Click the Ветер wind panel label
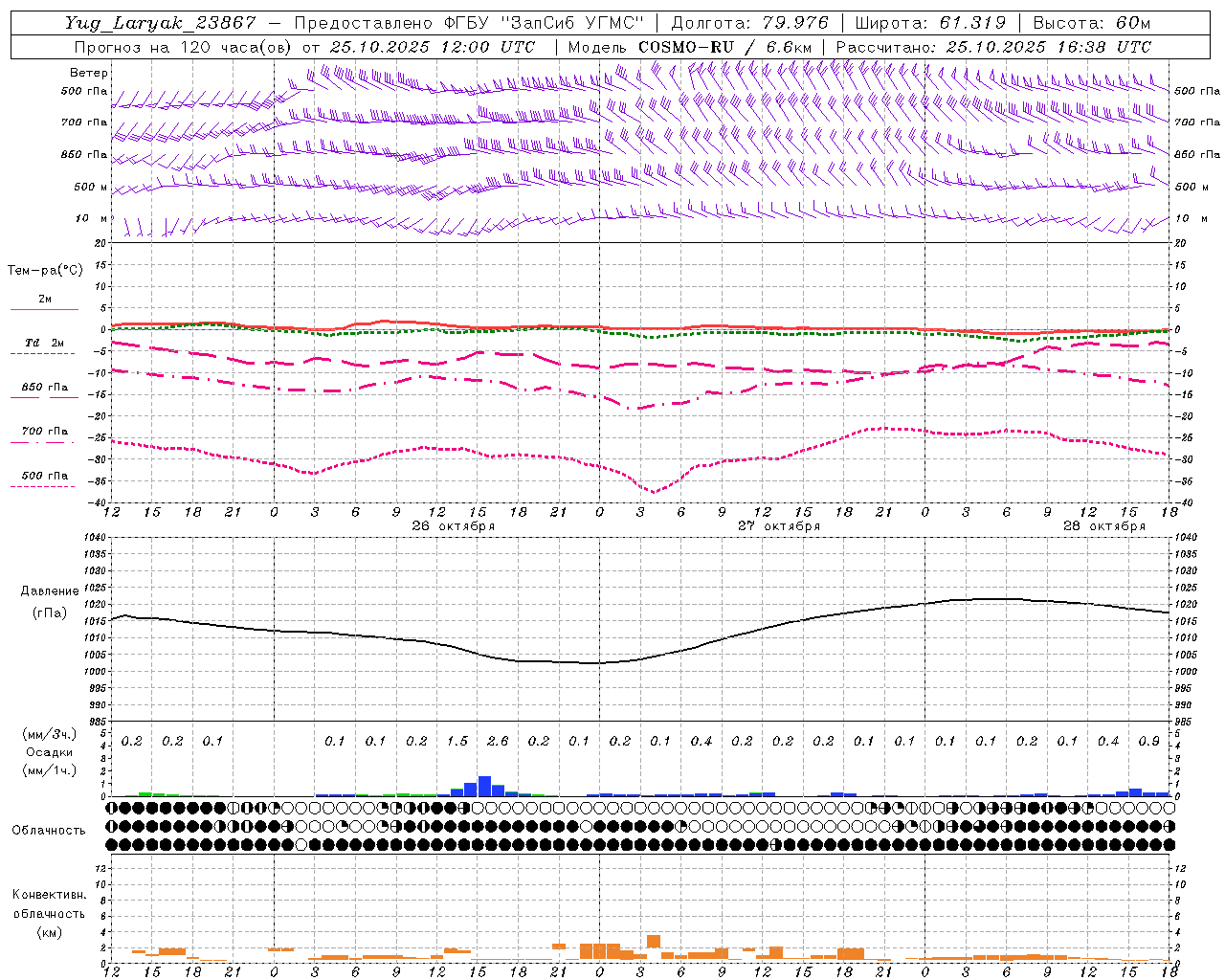The image size is (1225, 980). [89, 73]
